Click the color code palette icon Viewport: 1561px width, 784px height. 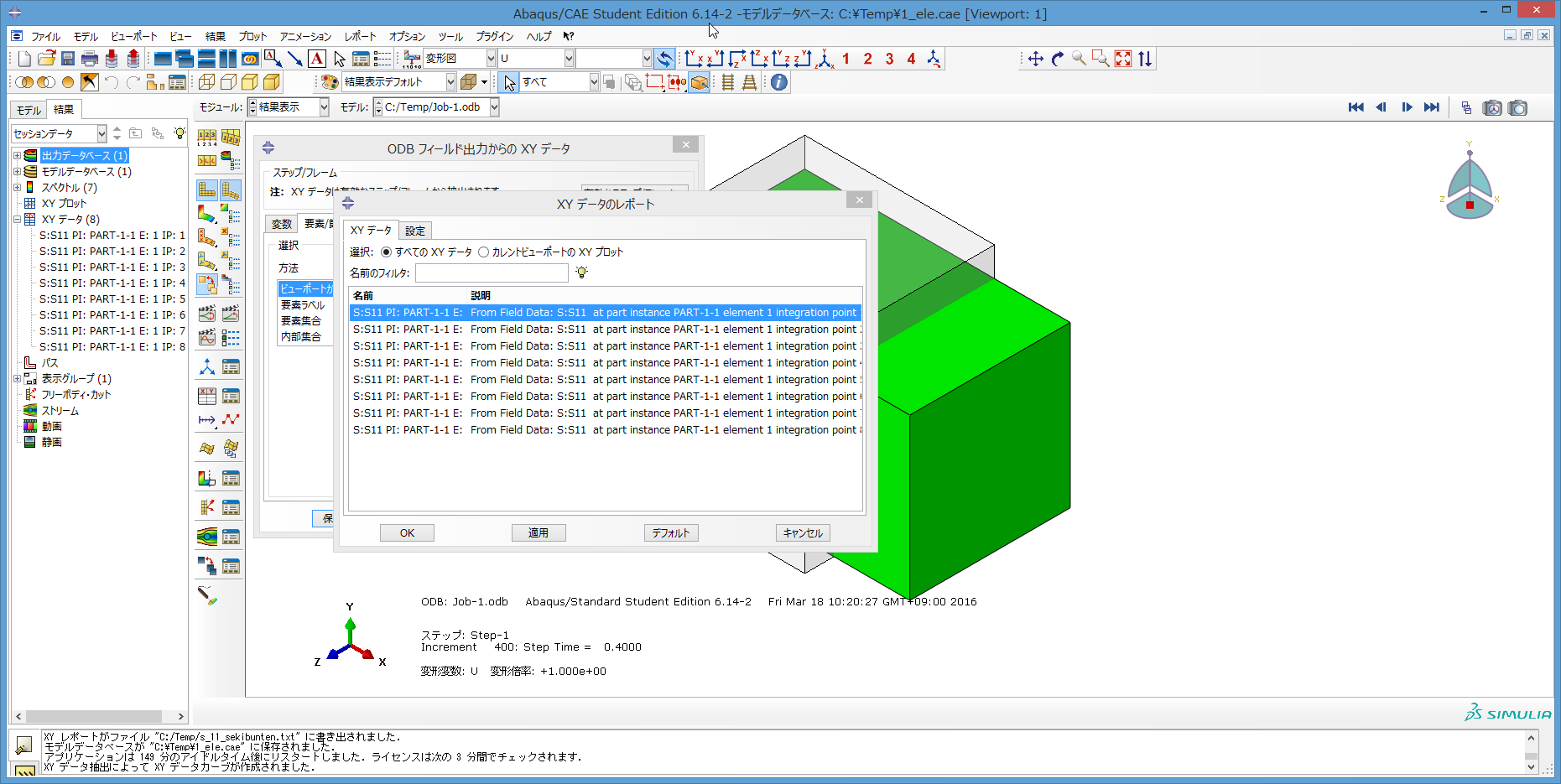click(x=330, y=82)
